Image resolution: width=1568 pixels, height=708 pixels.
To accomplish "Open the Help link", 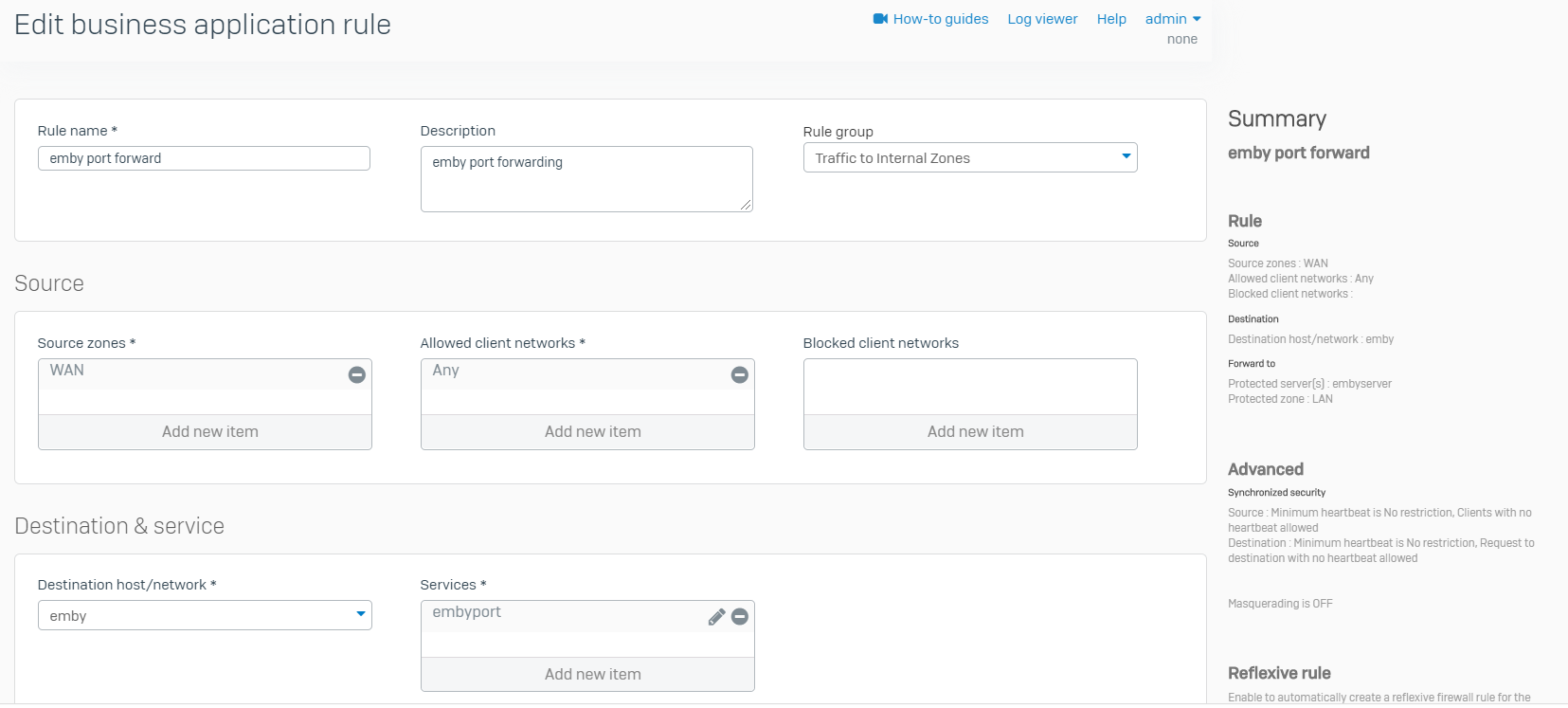I will [1111, 19].
